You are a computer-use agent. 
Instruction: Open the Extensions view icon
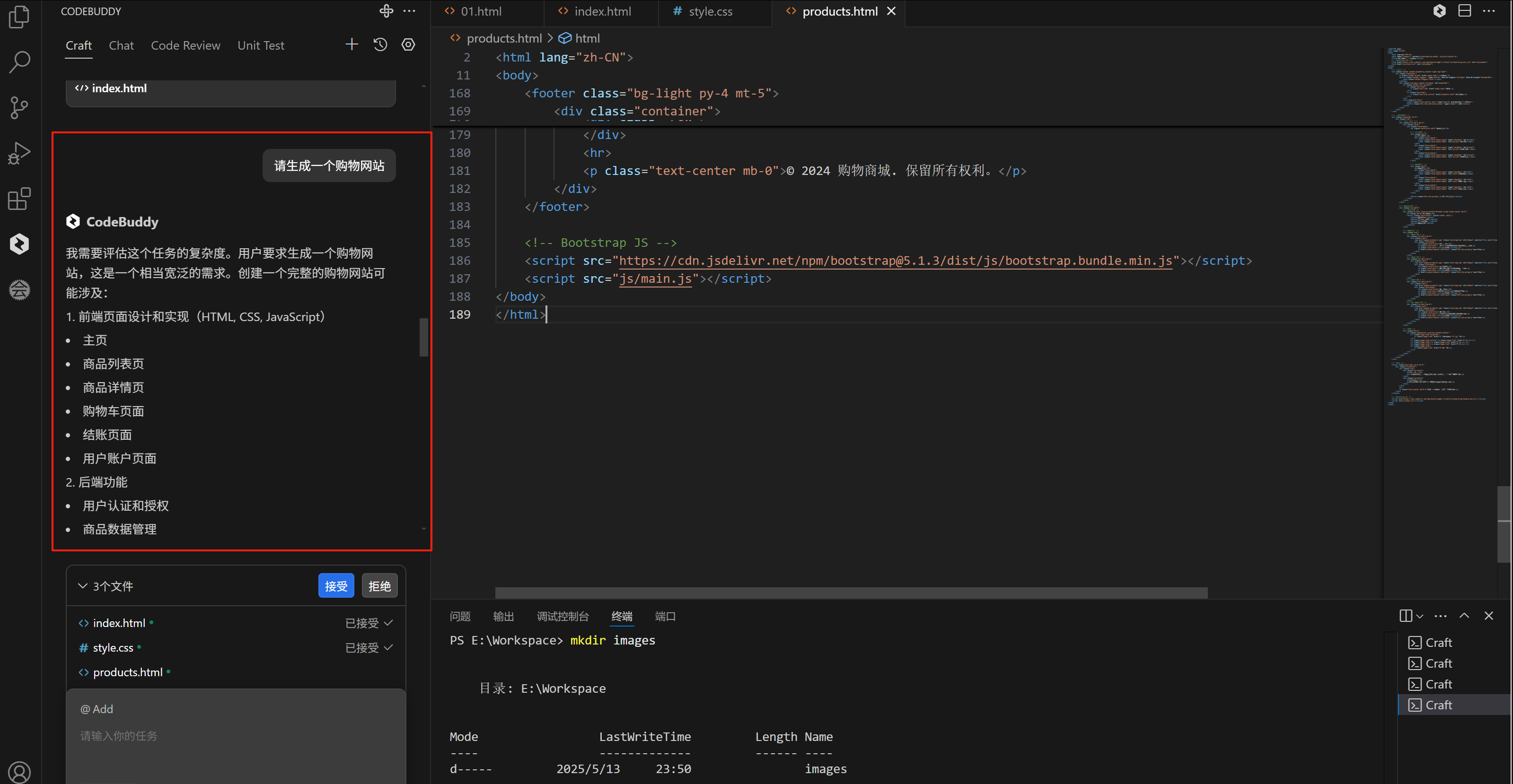[19, 199]
